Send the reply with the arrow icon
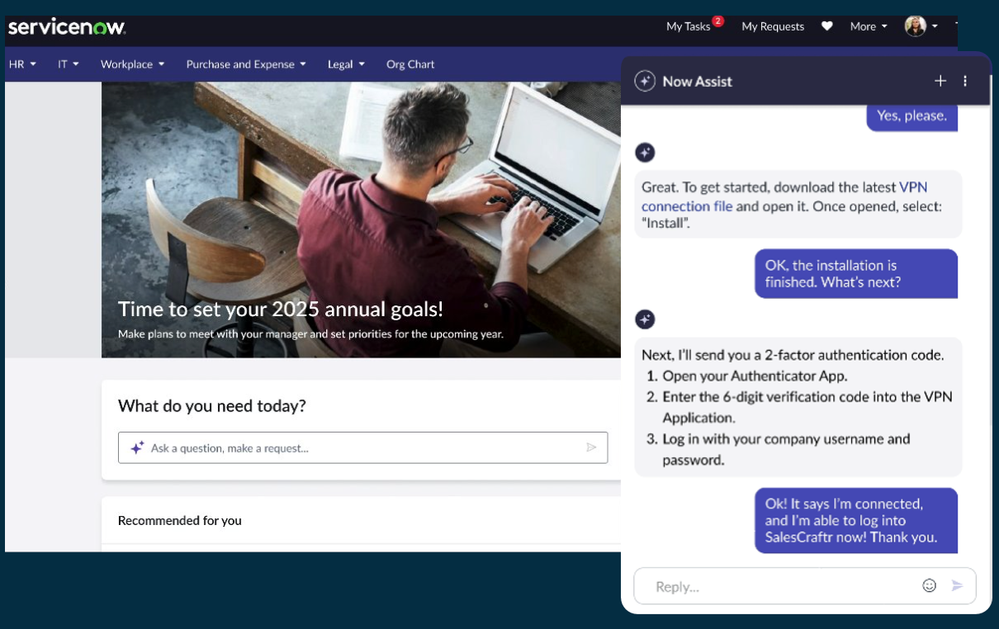Image resolution: width=999 pixels, height=629 pixels. 957,586
